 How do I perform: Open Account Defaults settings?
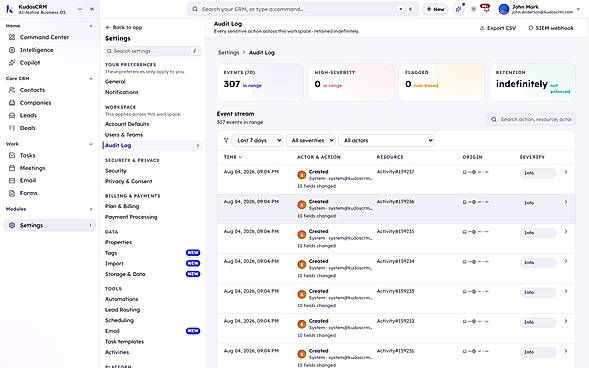pos(127,124)
